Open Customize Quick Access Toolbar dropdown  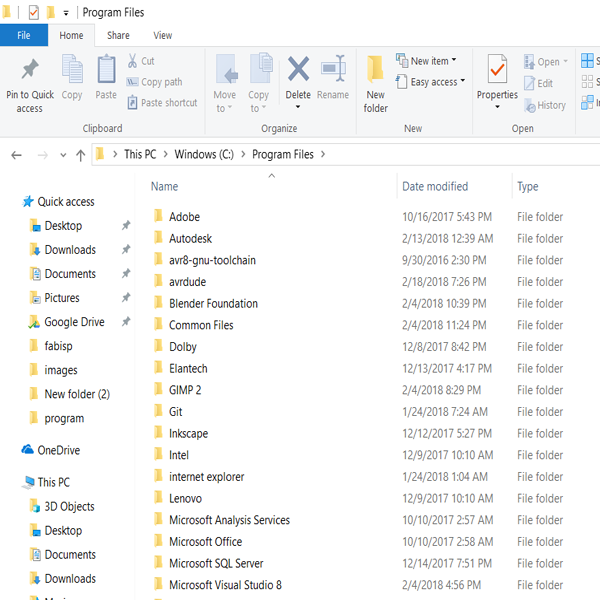coord(66,13)
